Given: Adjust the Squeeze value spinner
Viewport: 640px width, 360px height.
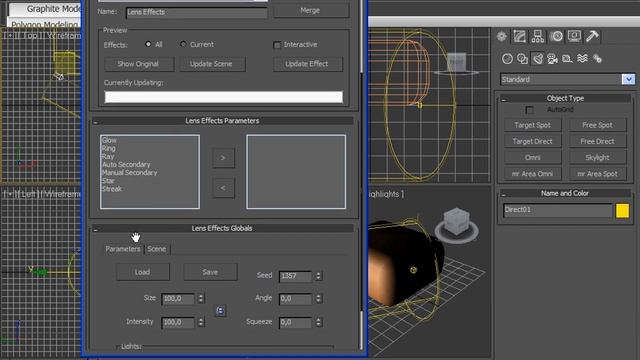Looking at the screenshot, I should pos(318,322).
